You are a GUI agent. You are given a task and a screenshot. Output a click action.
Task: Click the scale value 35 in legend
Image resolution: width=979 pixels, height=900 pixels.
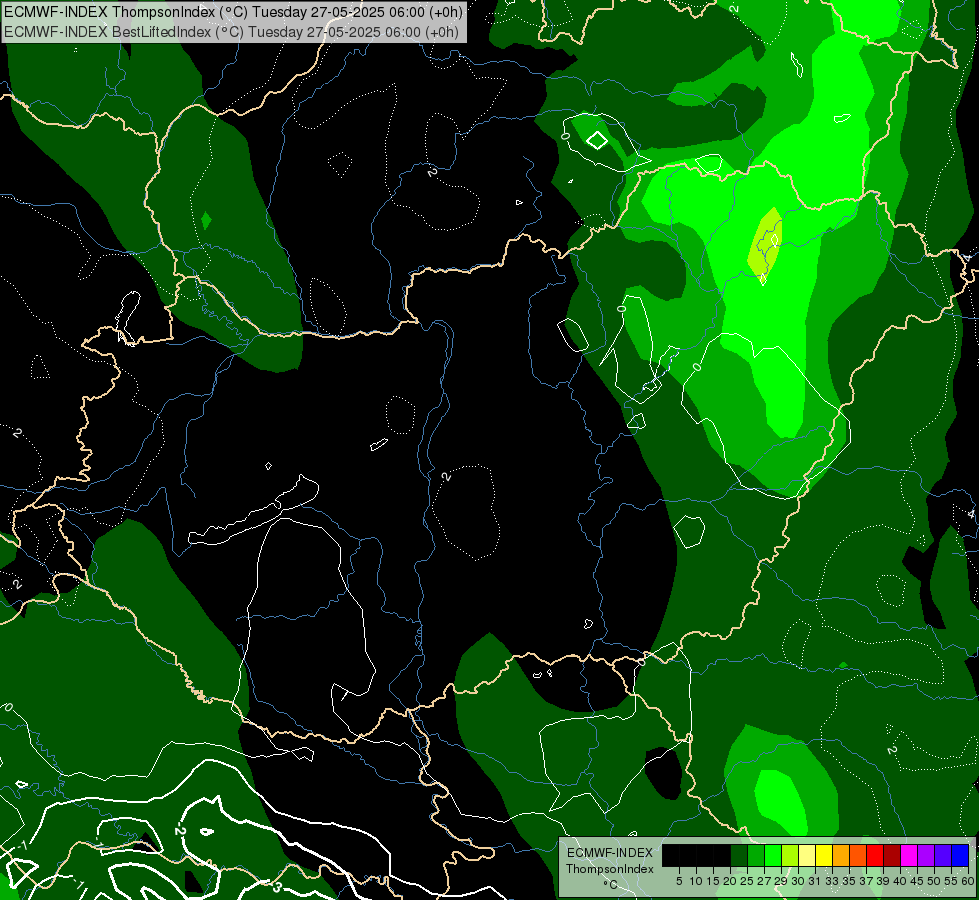(849, 881)
